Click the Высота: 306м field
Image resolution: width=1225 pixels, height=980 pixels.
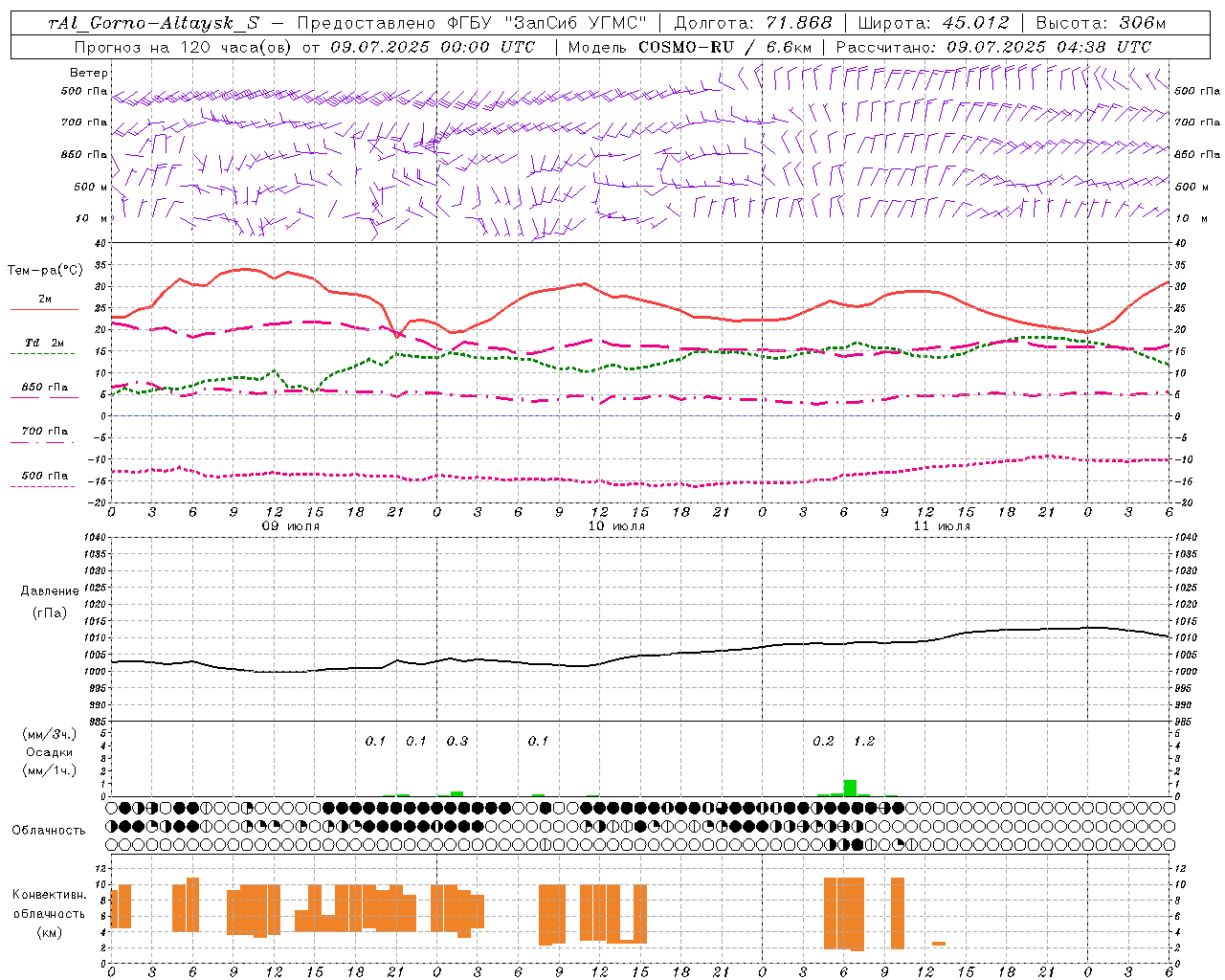tap(1101, 23)
